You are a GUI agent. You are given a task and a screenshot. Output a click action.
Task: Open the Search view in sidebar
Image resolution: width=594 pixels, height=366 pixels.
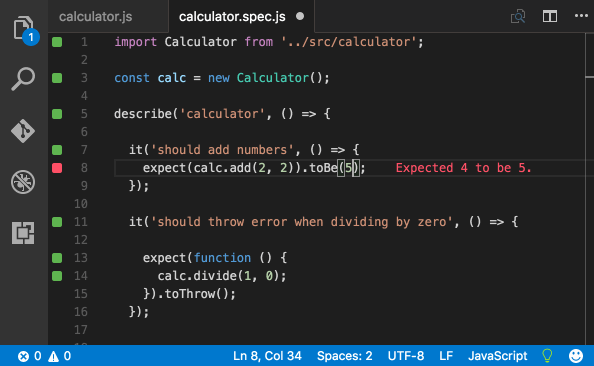point(23,79)
